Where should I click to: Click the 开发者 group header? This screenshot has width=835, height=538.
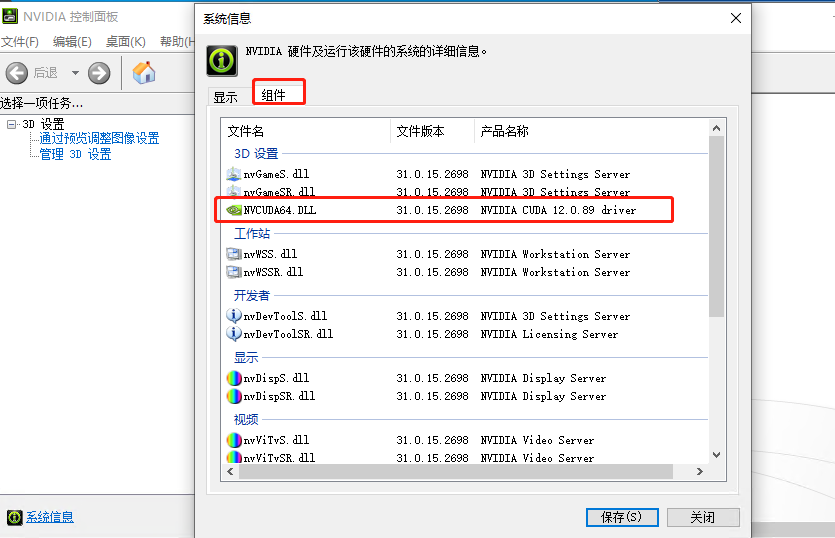[x=252, y=295]
